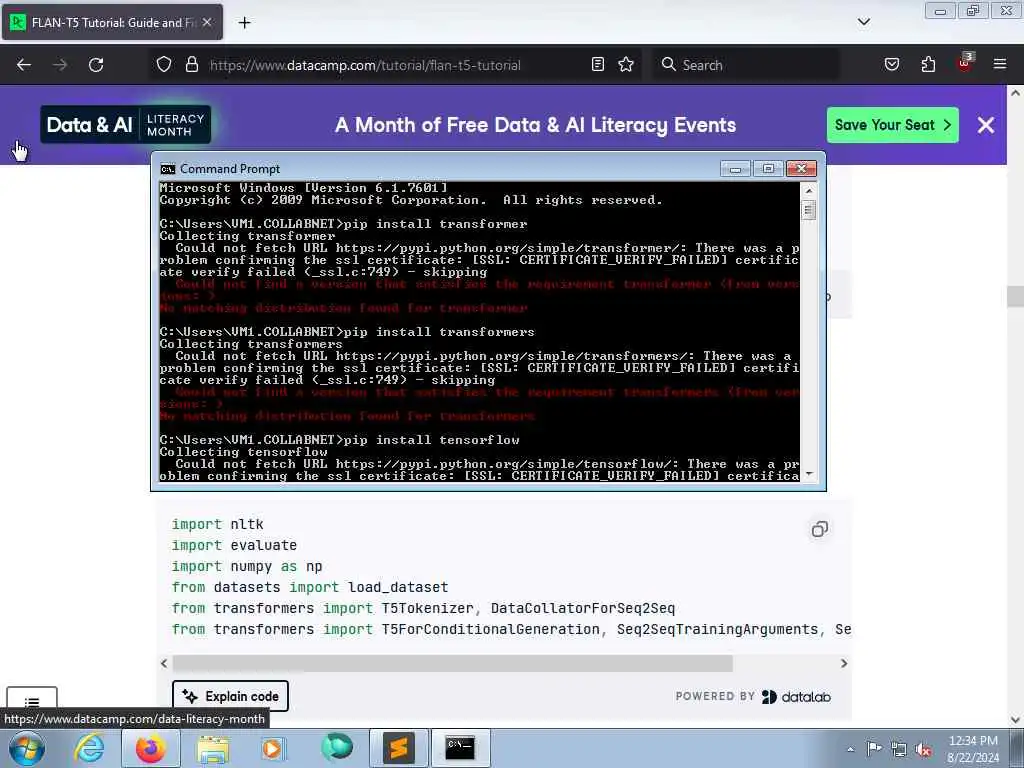Click 'Collecting tensorflow' in Command Prompt

(x=244, y=452)
